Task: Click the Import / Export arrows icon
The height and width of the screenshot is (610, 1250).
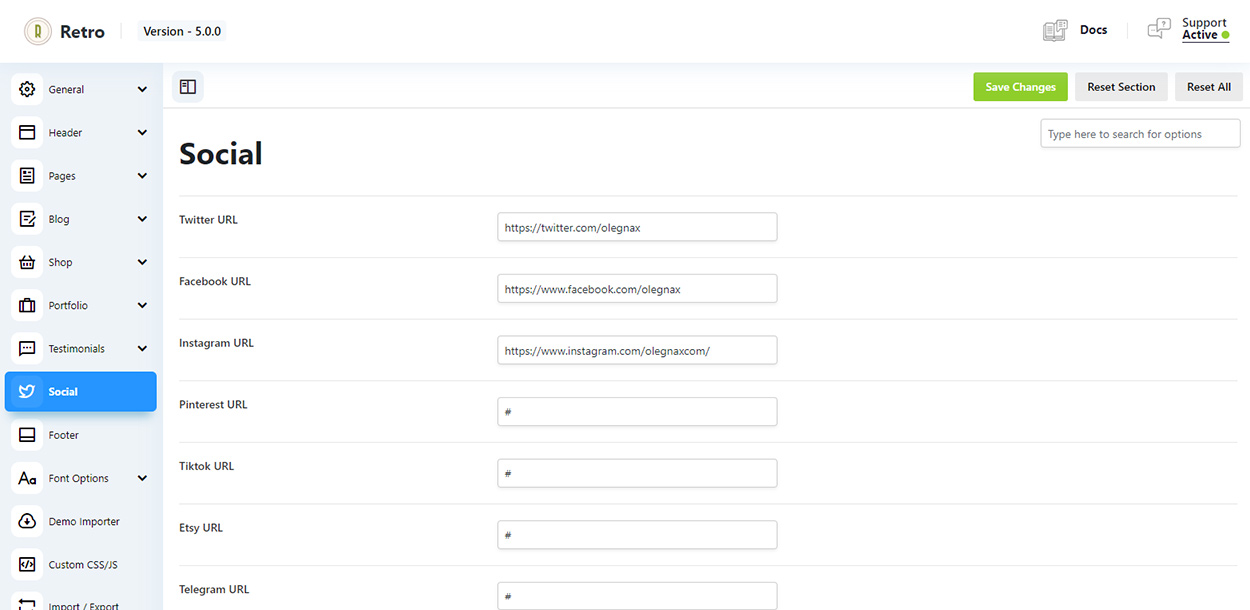Action: pyautogui.click(x=27, y=603)
